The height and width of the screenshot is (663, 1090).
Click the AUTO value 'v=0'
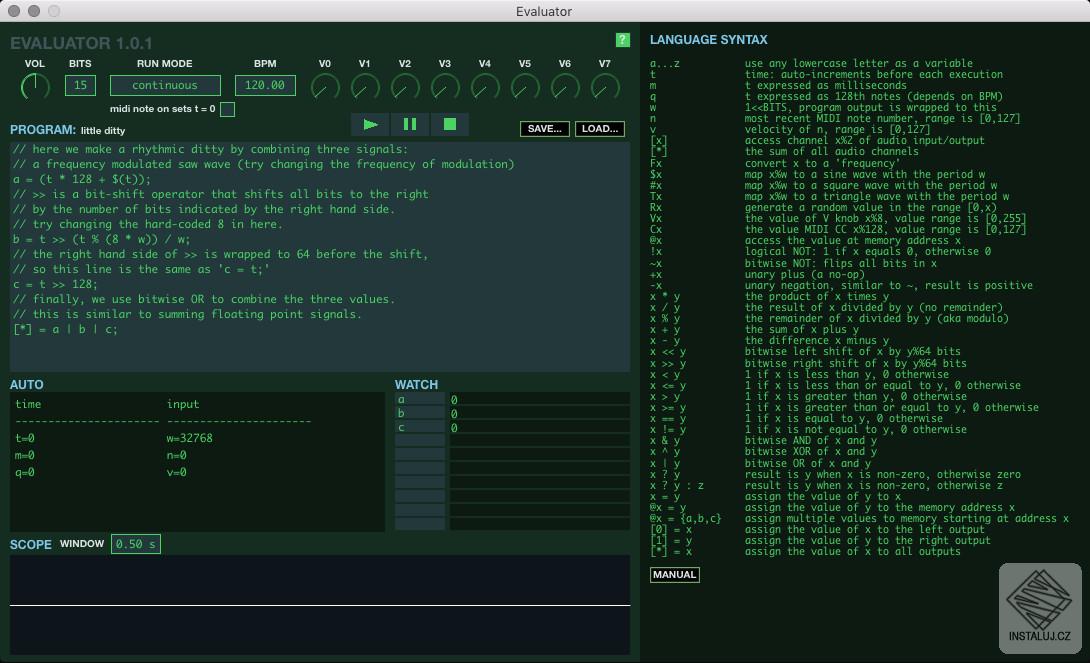click(177, 473)
